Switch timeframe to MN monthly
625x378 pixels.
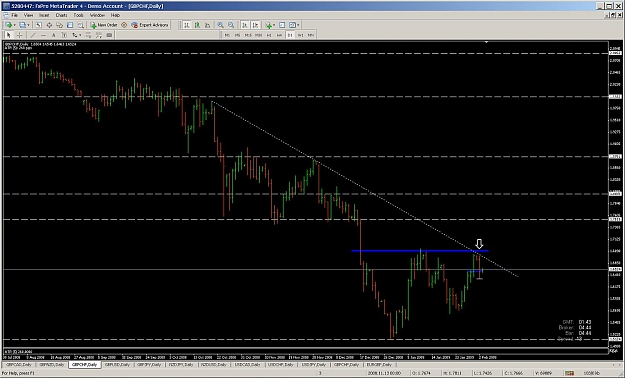[x=311, y=35]
